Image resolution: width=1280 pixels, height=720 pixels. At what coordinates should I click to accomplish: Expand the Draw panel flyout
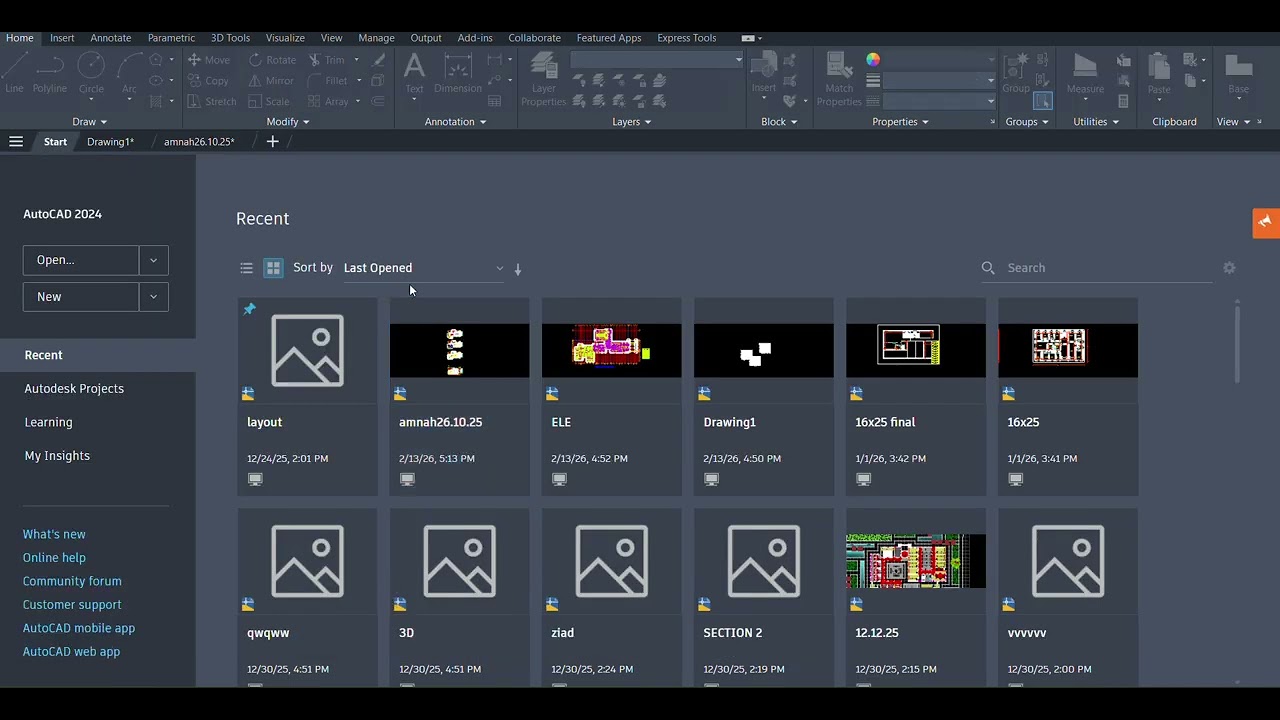89,122
